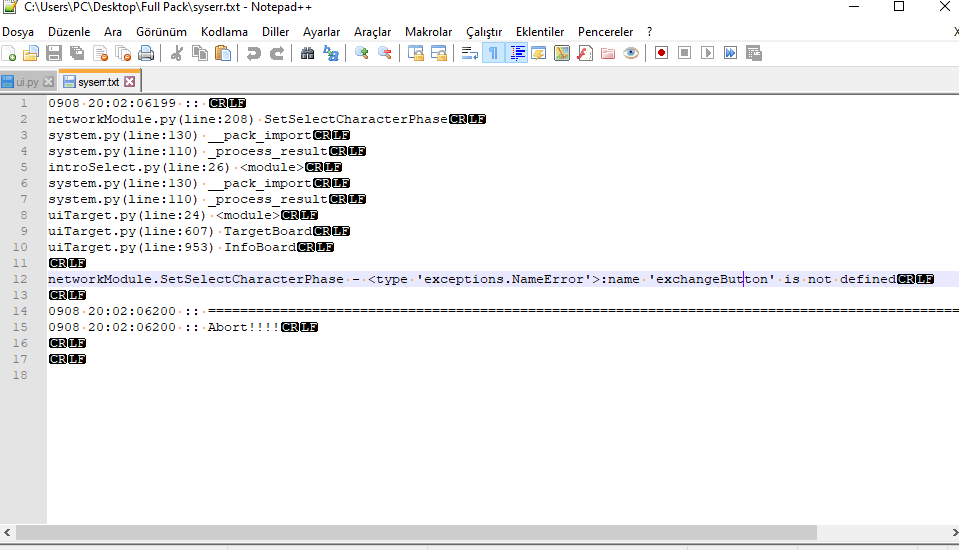Open Find with the binoculars icon
This screenshot has height=550, width=959.
coord(308,53)
